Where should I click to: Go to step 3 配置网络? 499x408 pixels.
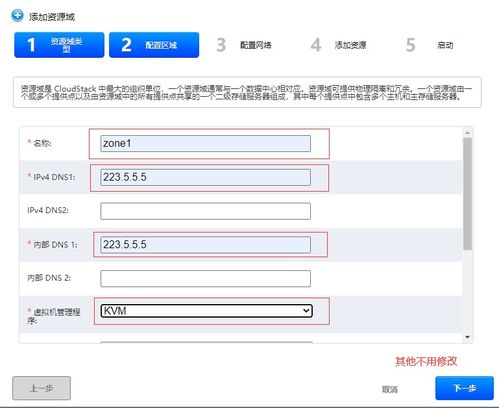[x=244, y=45]
